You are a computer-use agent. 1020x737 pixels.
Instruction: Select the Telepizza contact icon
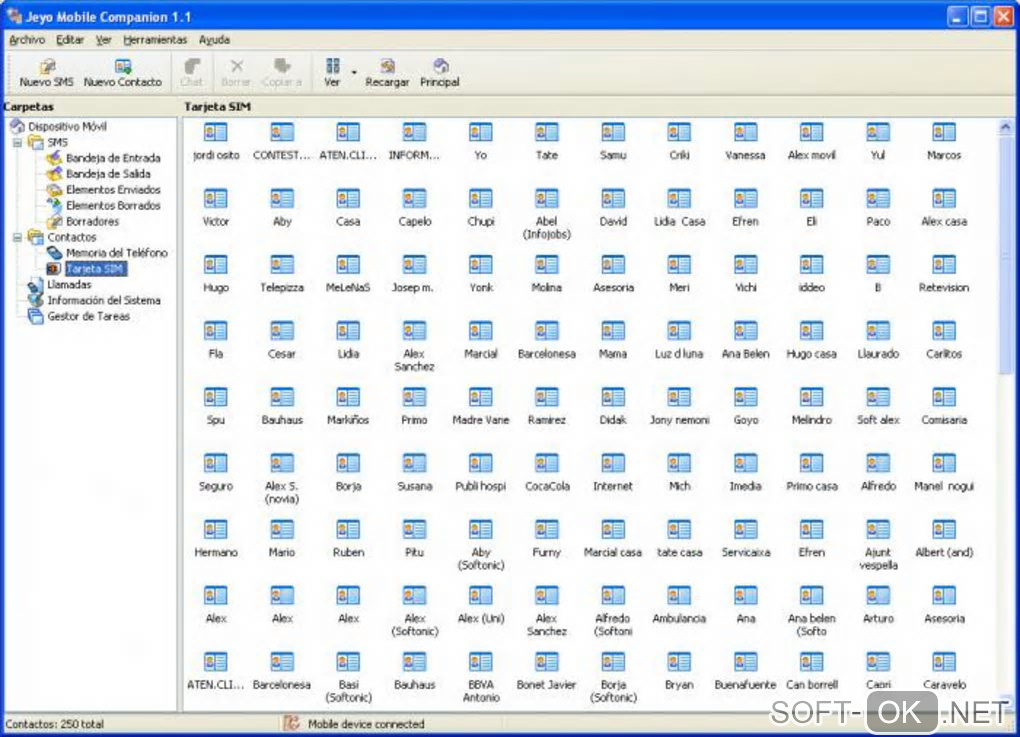click(x=282, y=265)
